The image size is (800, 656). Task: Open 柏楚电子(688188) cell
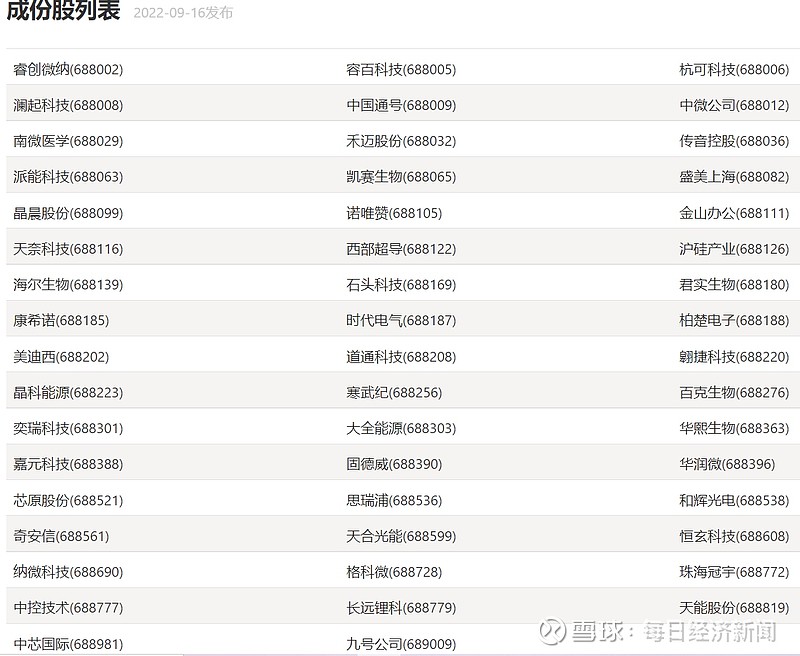click(734, 320)
